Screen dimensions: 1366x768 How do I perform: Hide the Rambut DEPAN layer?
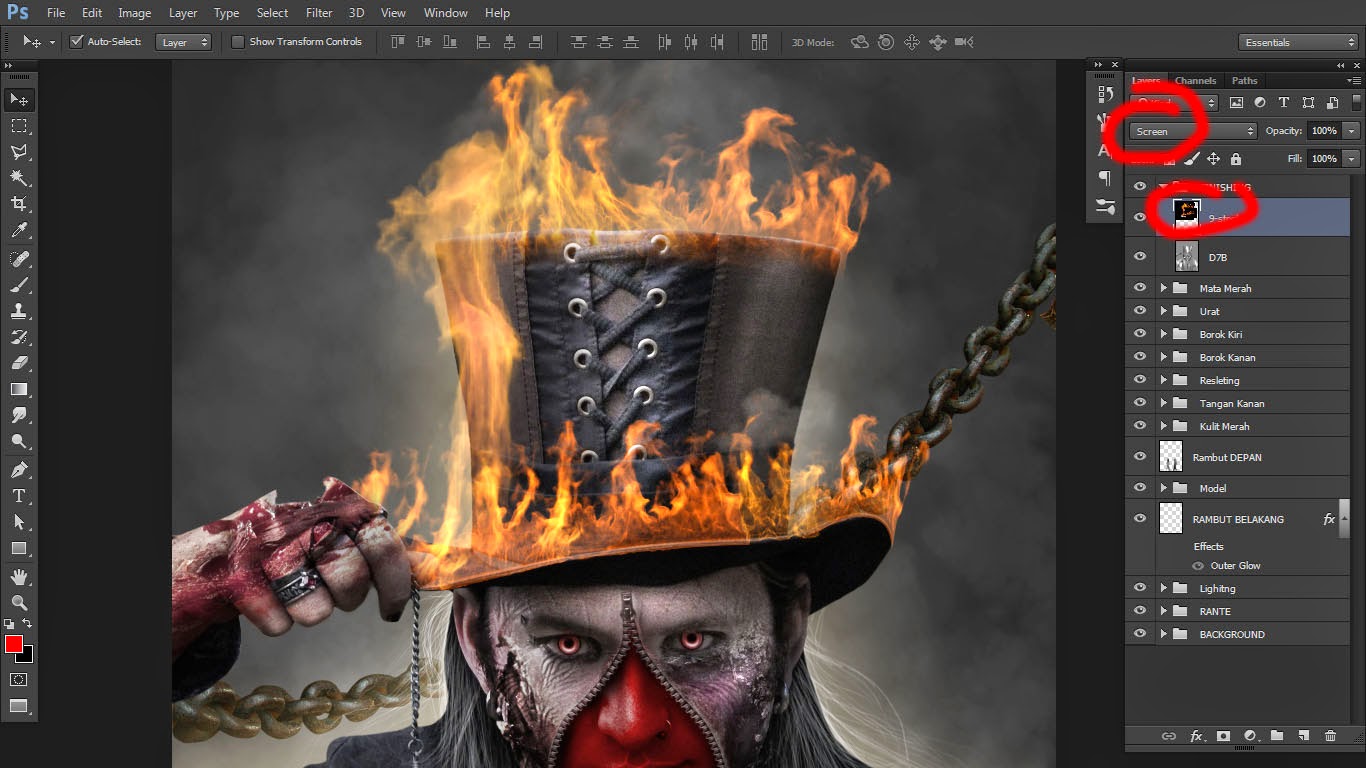[1140, 457]
